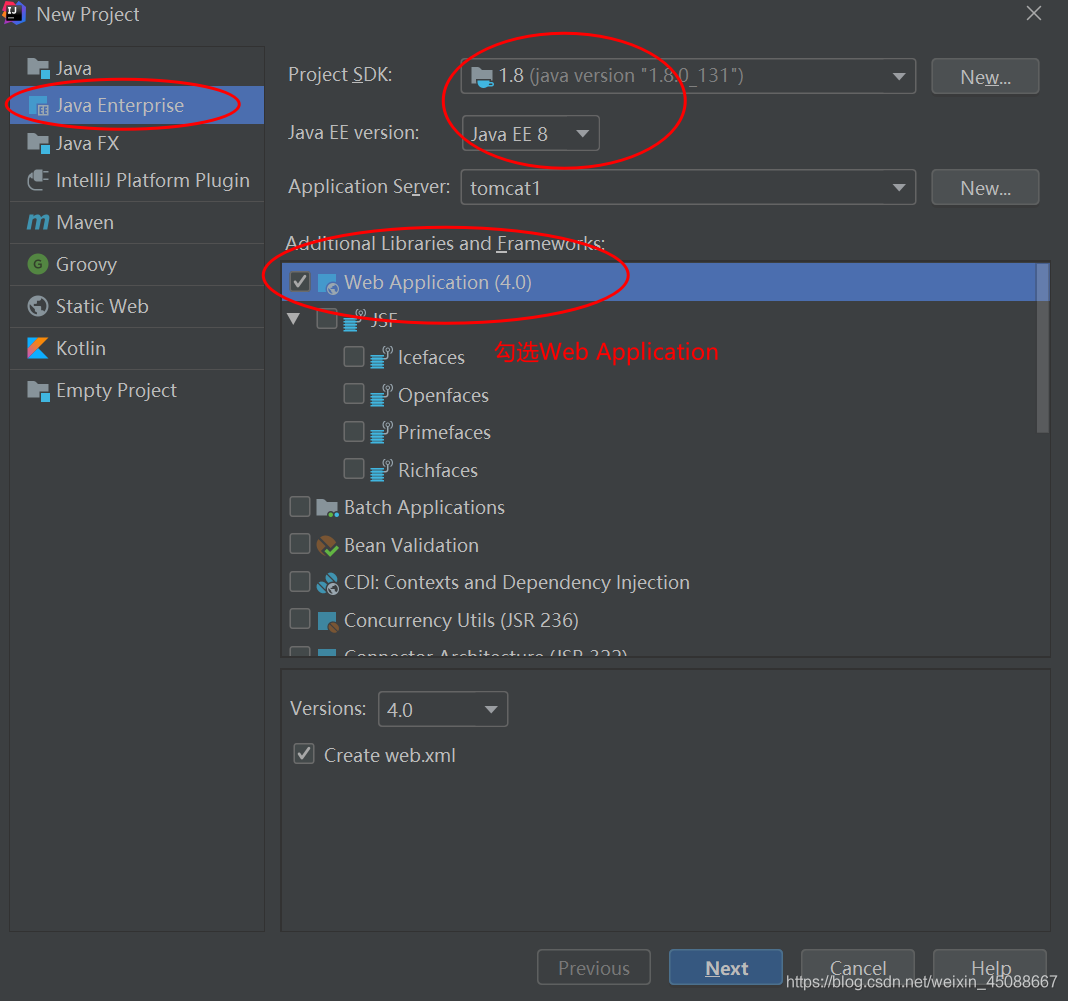The width and height of the screenshot is (1068, 1001).
Task: Enable the Bean Validation checkbox
Action: point(300,544)
